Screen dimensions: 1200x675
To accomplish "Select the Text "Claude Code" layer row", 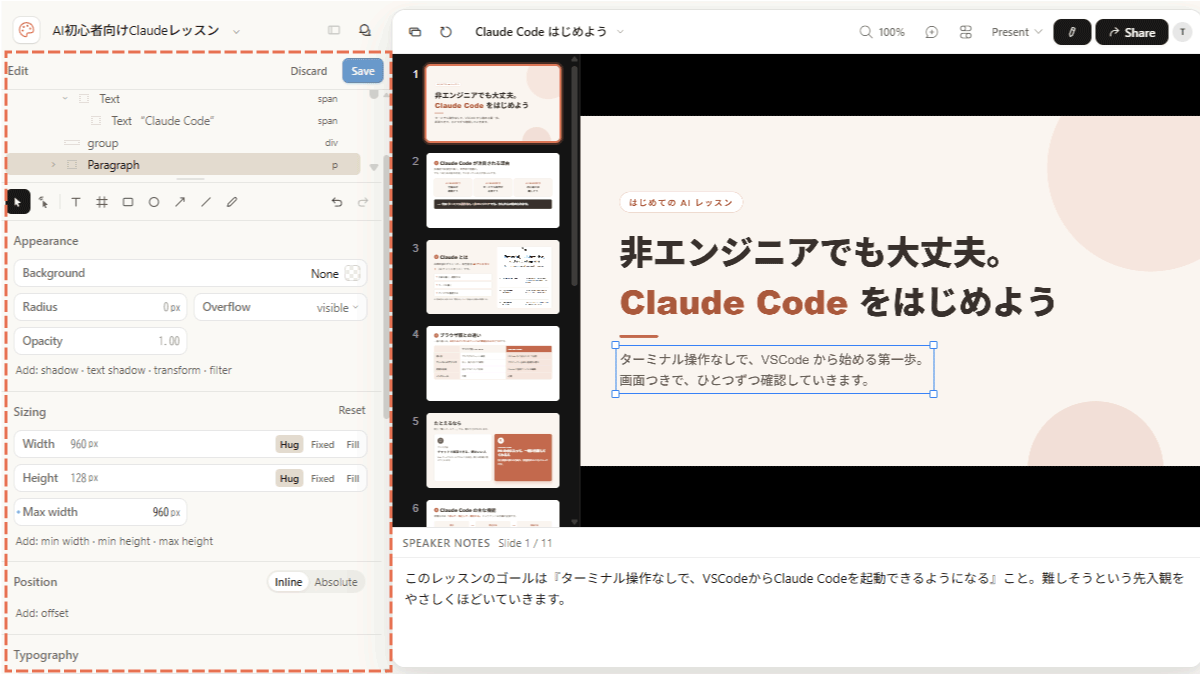I will coord(185,121).
